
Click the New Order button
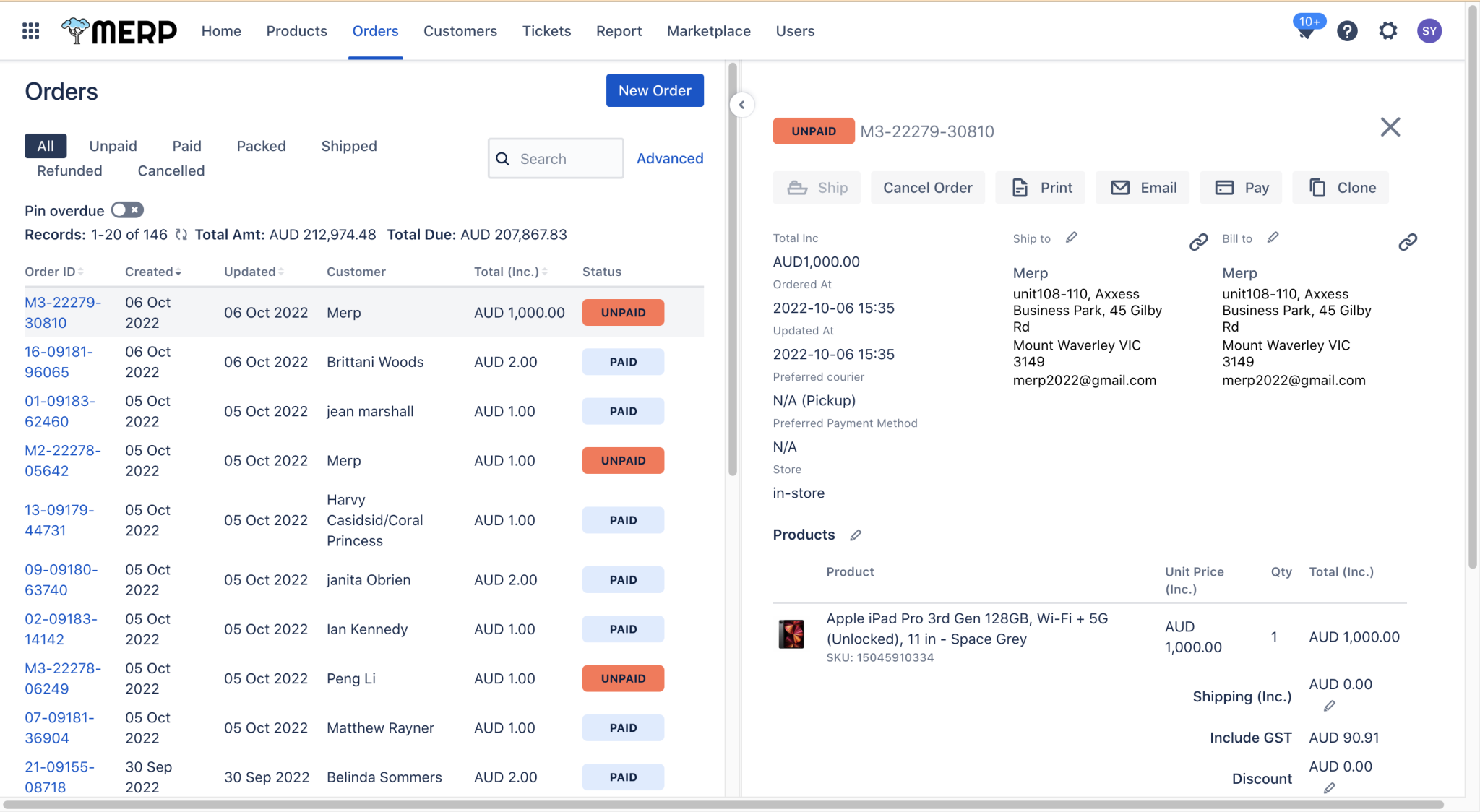tap(654, 90)
